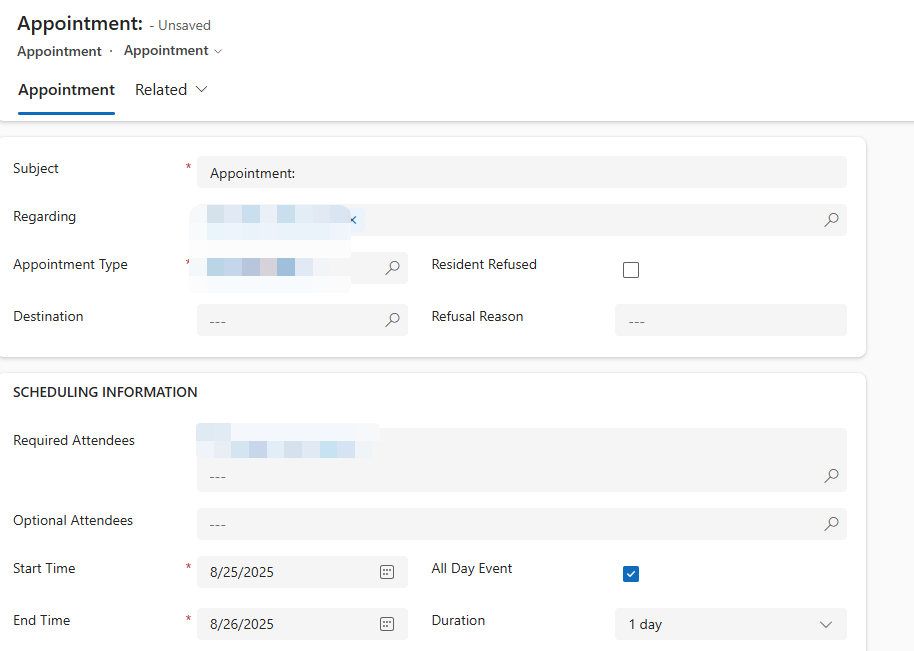Click the Refusal Reason field
This screenshot has height=651, width=914.
tap(730, 321)
